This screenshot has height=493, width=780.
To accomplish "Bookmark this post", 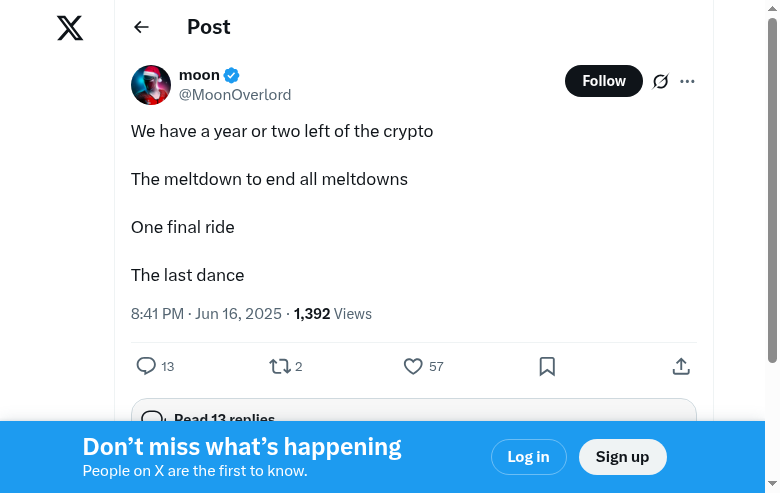I will (547, 366).
